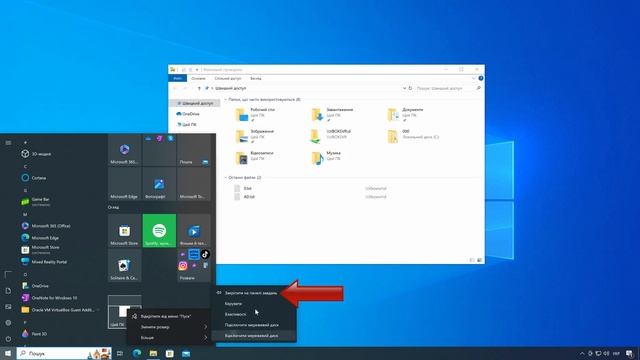
Task: Select Швидкий доступ in Explorer sidebar
Action: (195, 103)
